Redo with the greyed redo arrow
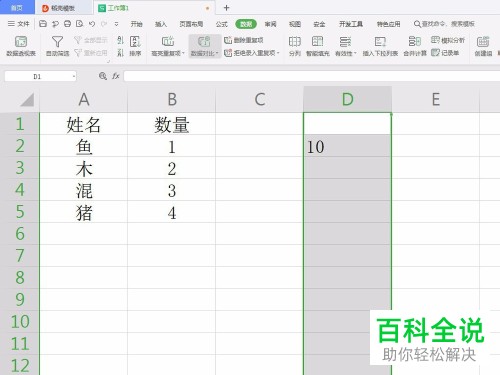The width and height of the screenshot is (500, 375). [104, 24]
